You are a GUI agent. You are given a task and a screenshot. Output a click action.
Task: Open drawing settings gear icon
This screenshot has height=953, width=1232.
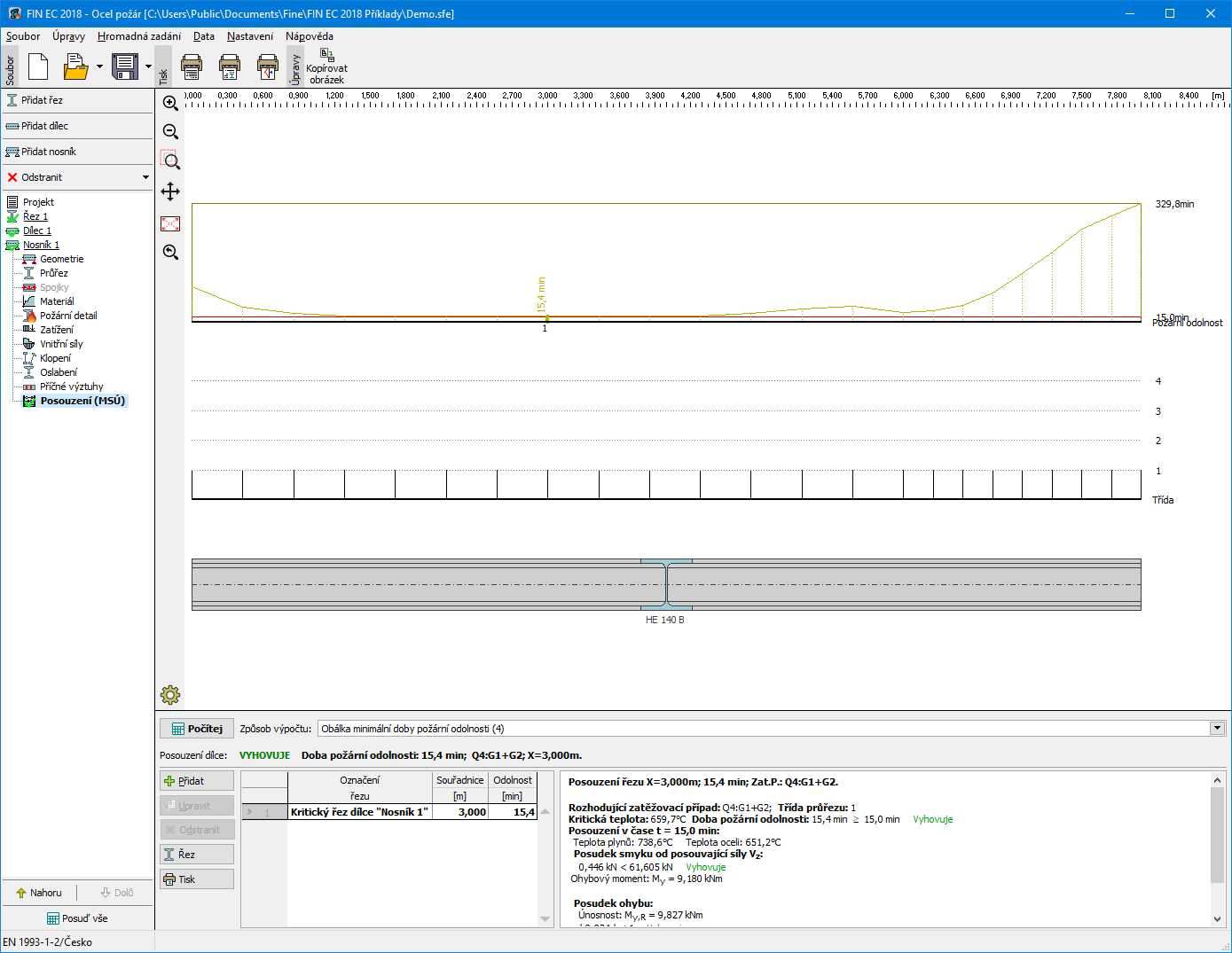click(x=170, y=694)
